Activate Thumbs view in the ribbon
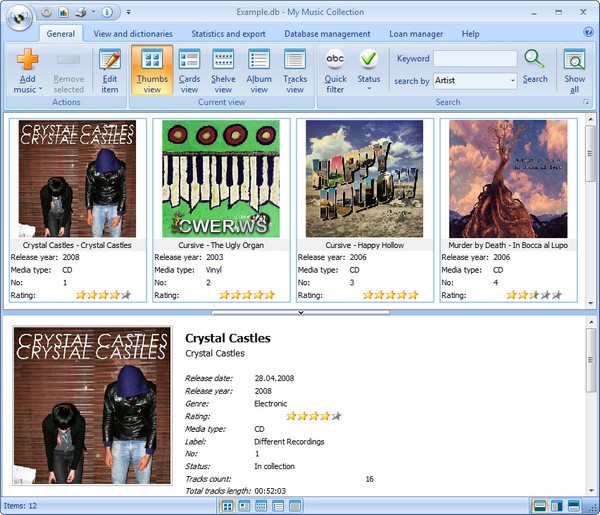 point(152,70)
